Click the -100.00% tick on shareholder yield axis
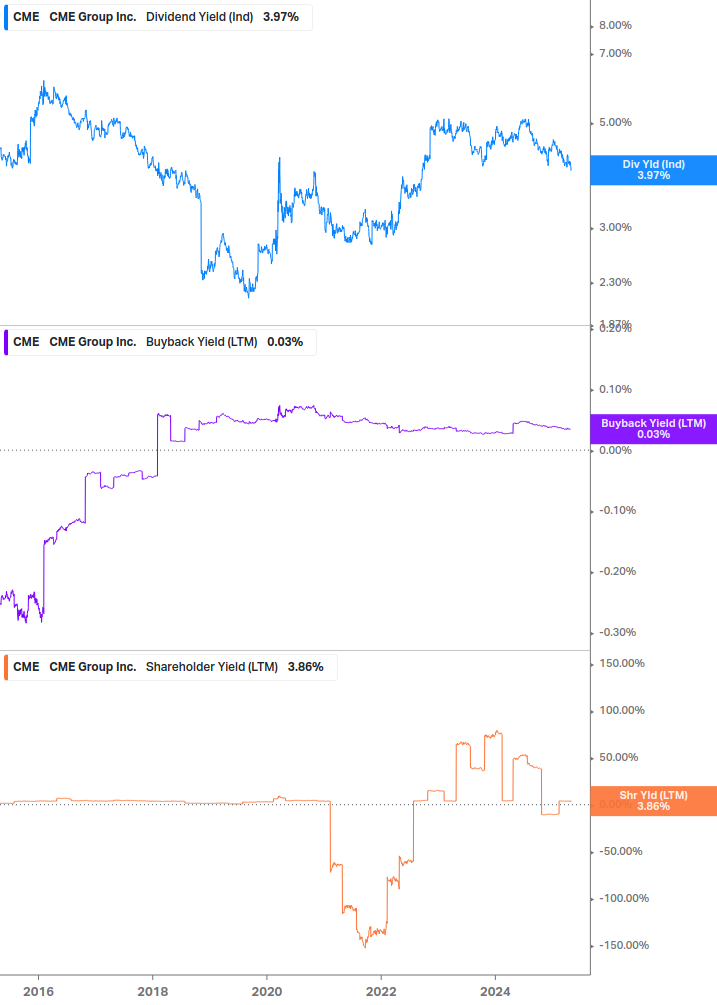This screenshot has width=717, height=1005. [x=623, y=899]
